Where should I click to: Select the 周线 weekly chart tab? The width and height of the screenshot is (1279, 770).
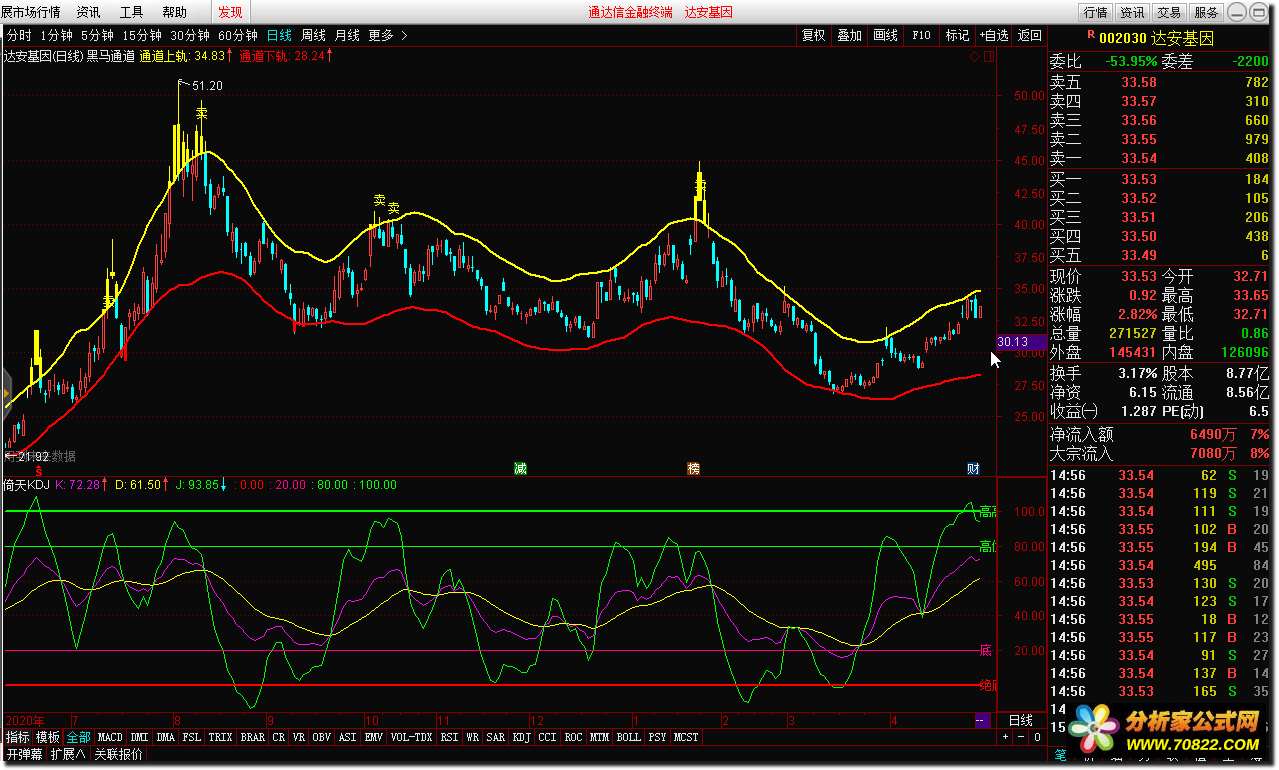(314, 35)
